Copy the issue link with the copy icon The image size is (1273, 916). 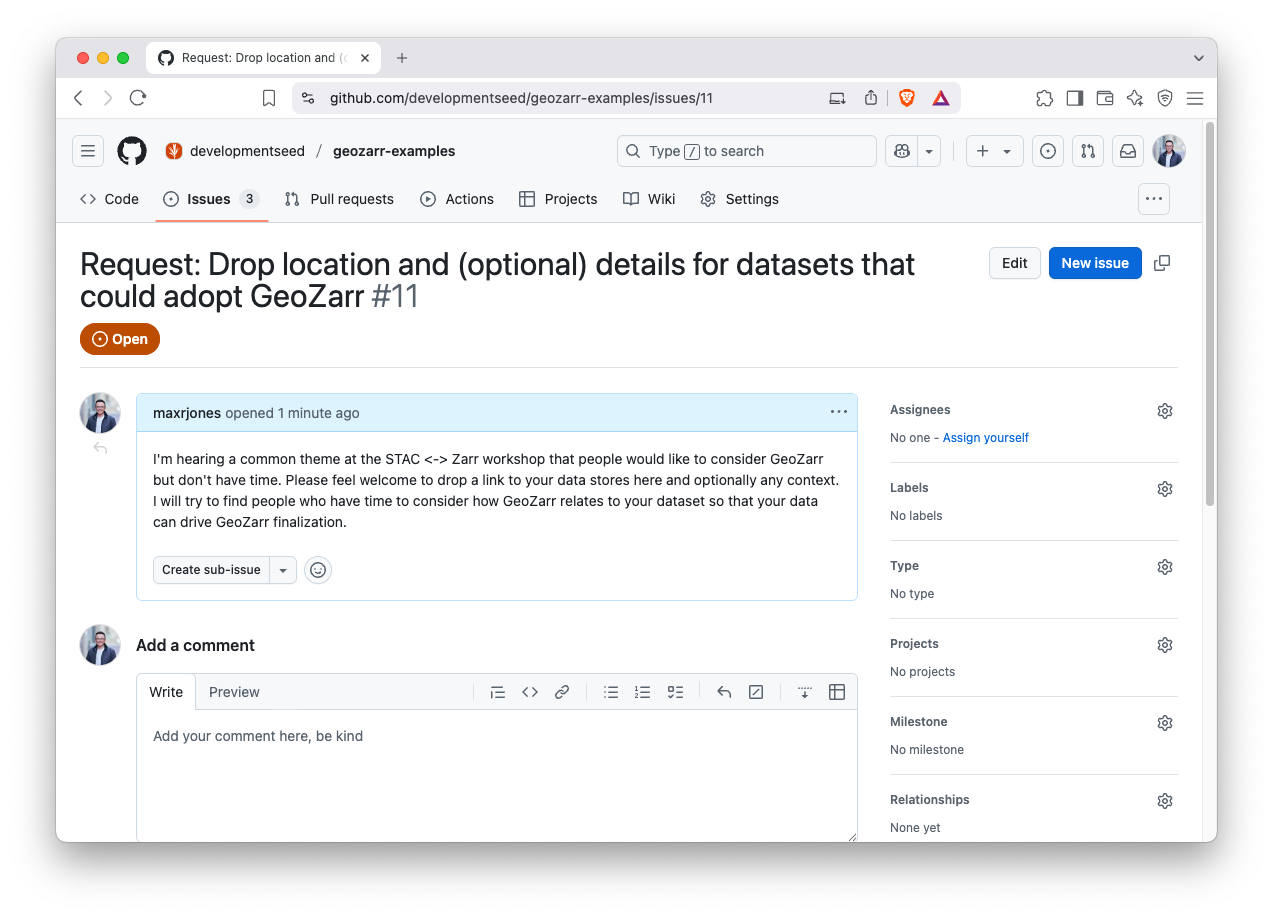point(1161,263)
